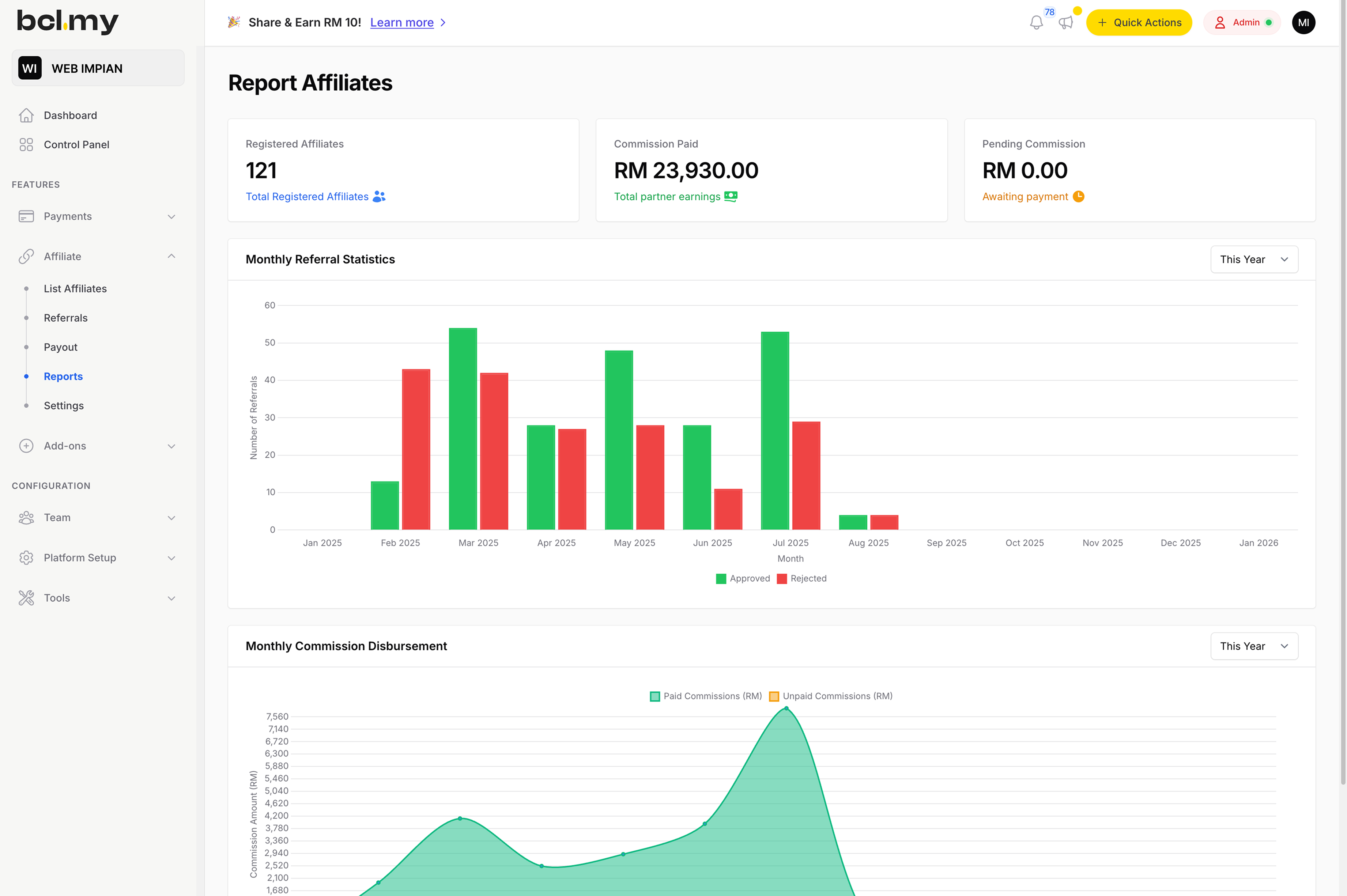
Task: Click the Jun 2025 red Rejected bar
Action: pyautogui.click(x=728, y=509)
